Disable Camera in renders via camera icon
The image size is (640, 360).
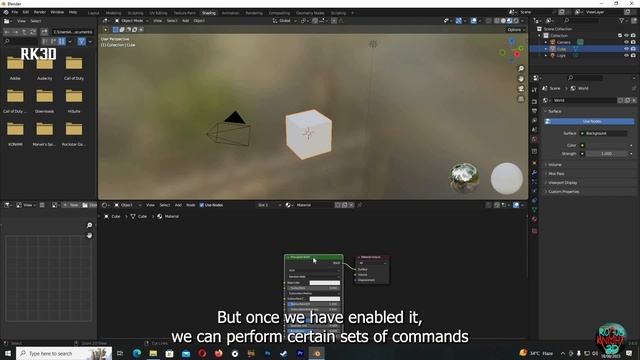(633, 42)
